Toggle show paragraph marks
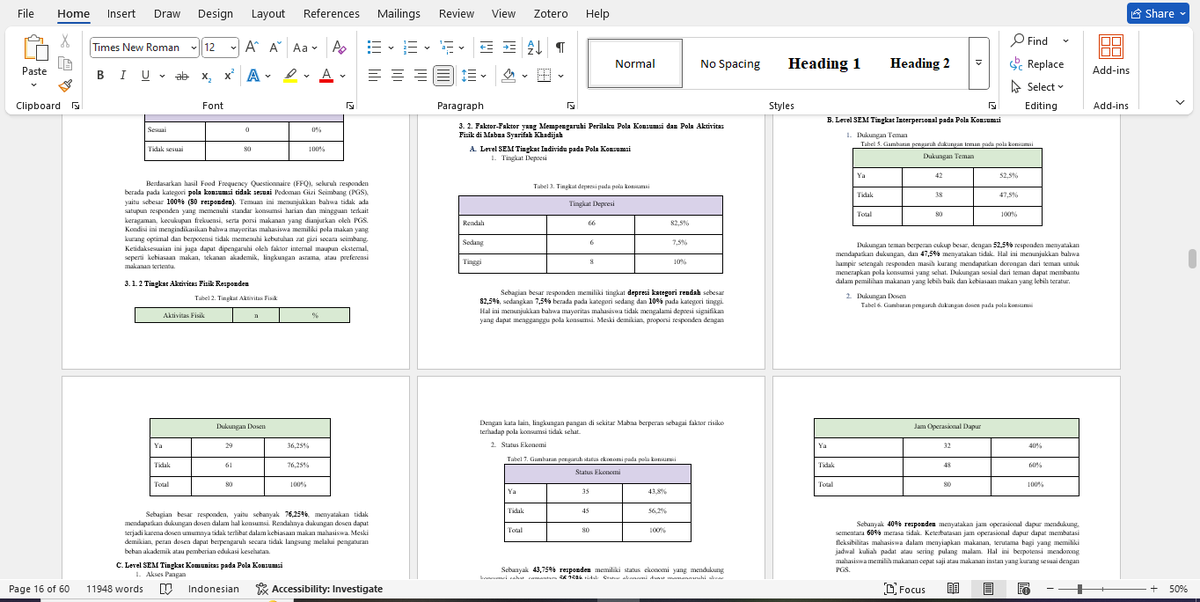This screenshot has height=602, width=1200. coord(561,47)
